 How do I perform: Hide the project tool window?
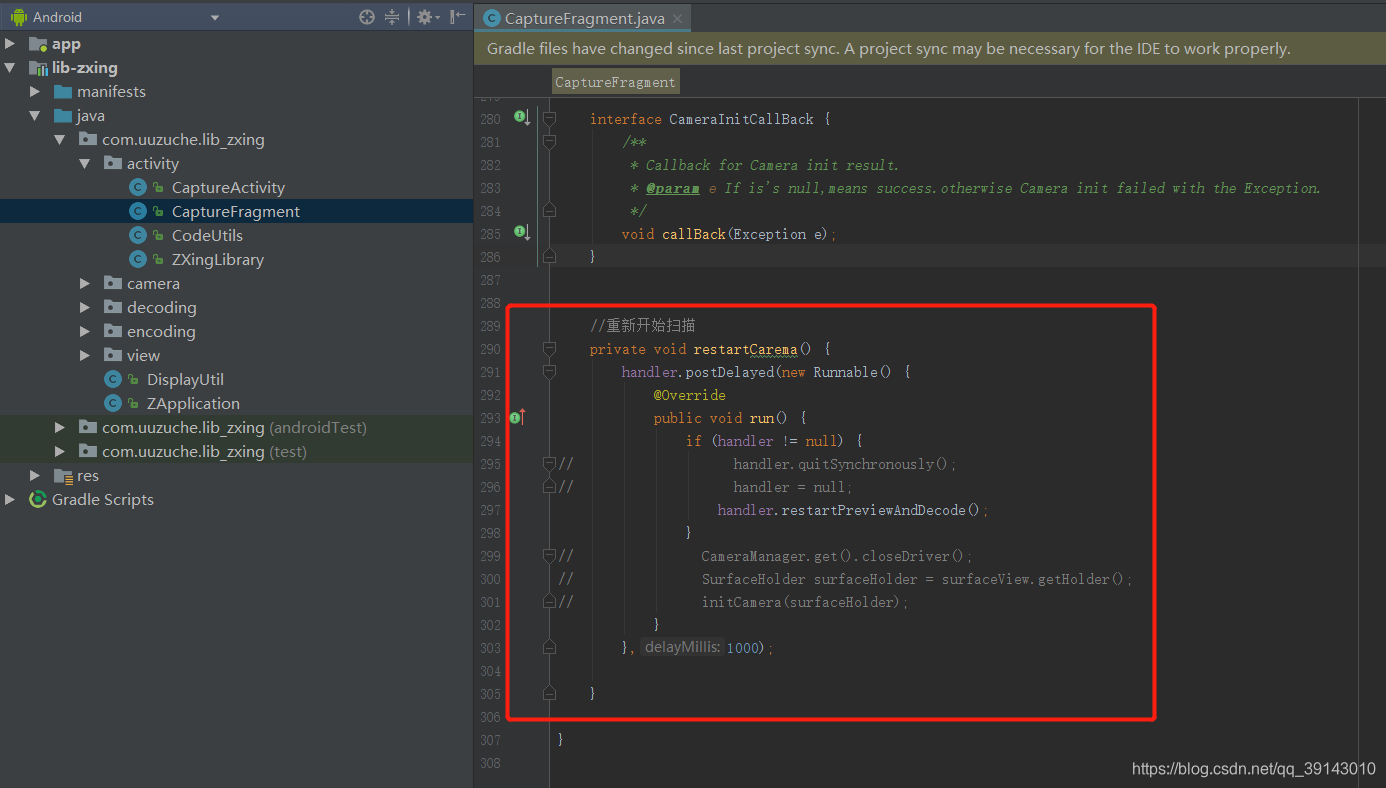pos(458,17)
